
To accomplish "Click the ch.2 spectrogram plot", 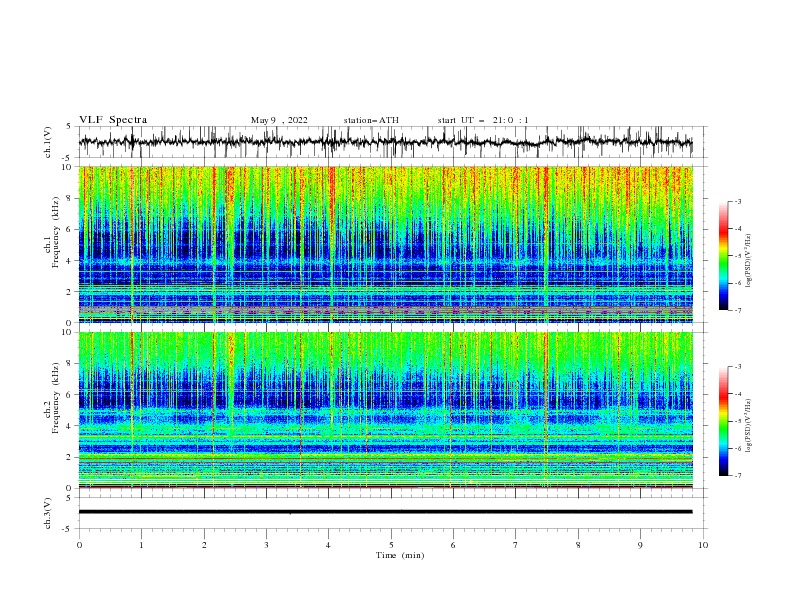I will [385, 410].
